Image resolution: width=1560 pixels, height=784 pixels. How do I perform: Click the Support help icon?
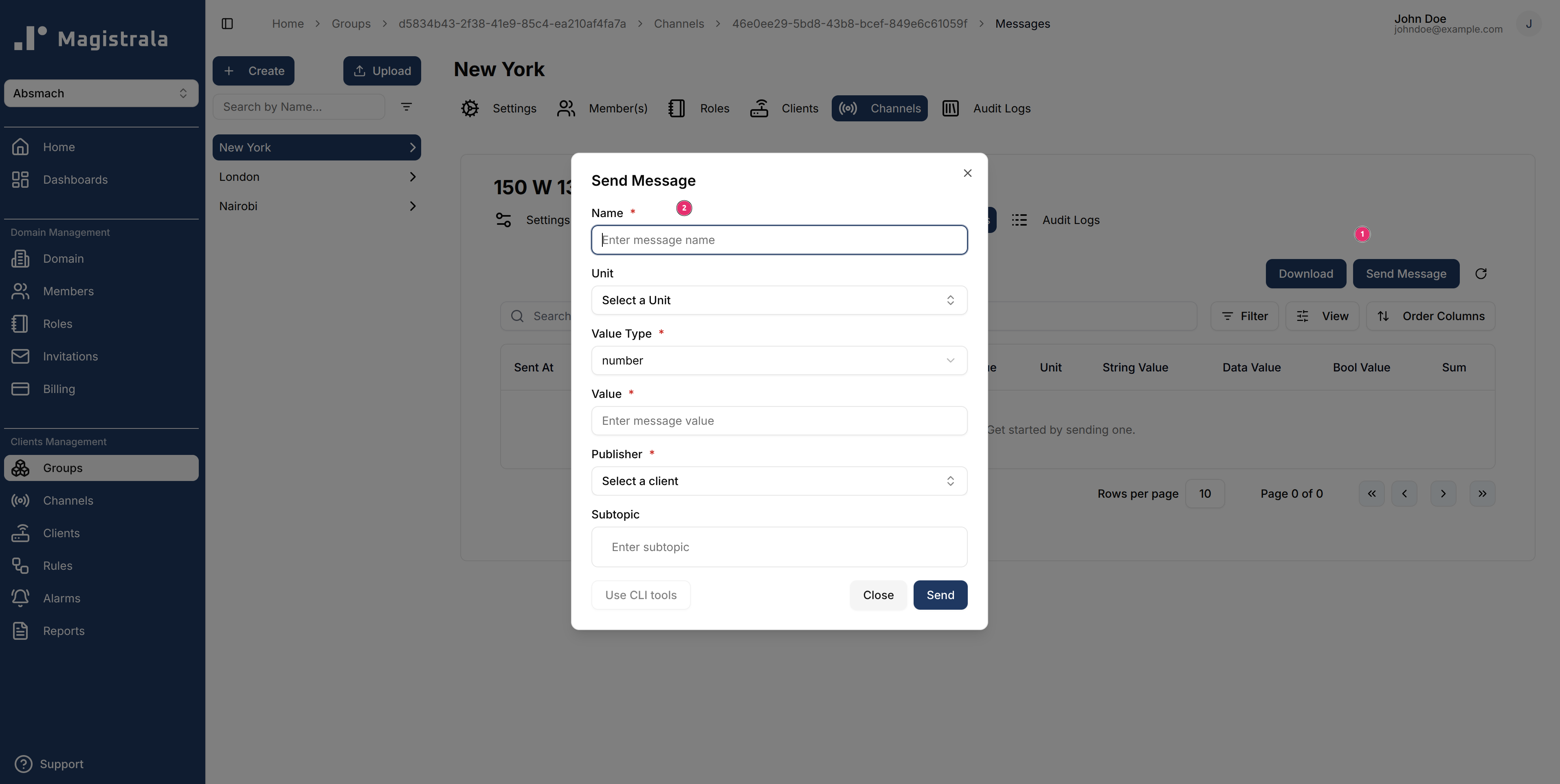[23, 764]
